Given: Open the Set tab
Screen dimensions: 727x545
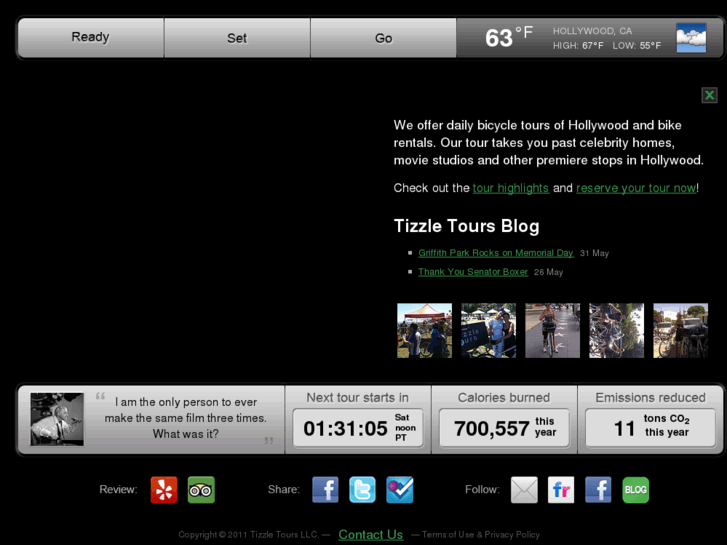Looking at the screenshot, I should coord(237,38).
